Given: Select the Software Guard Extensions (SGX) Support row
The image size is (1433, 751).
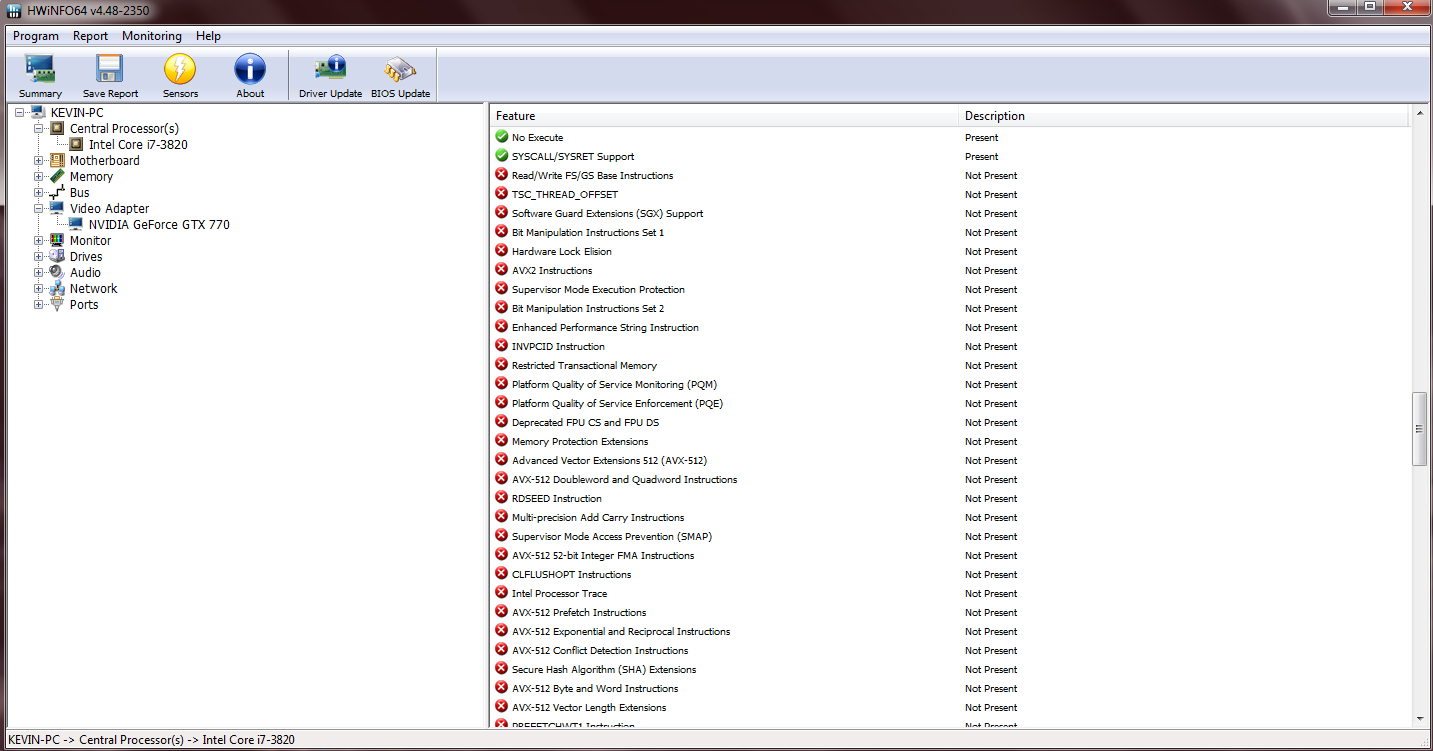Looking at the screenshot, I should click(950, 213).
